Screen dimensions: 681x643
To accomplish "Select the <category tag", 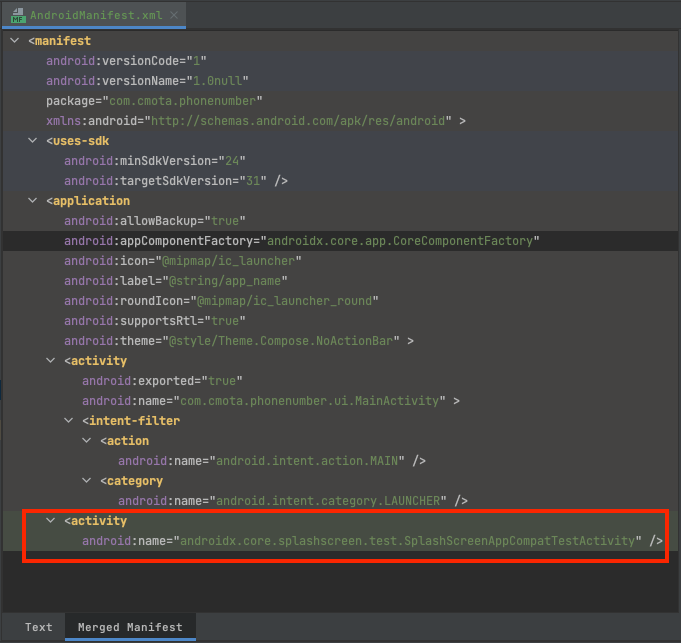I will pyautogui.click(x=132, y=480).
